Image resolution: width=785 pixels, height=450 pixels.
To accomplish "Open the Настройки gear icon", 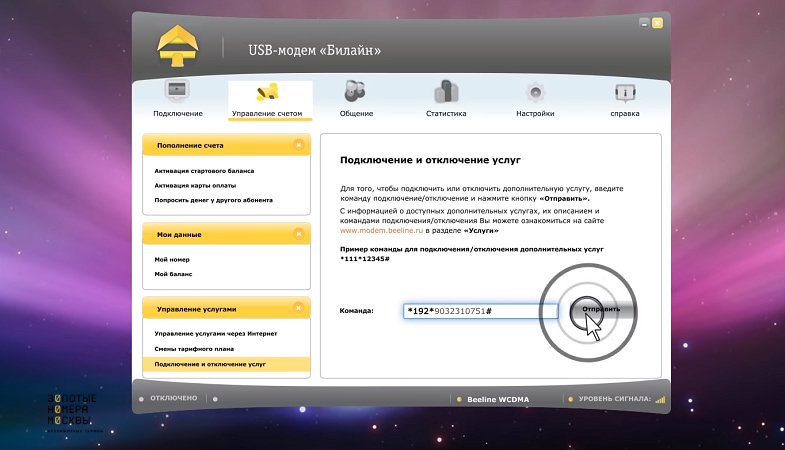I will pos(535,93).
